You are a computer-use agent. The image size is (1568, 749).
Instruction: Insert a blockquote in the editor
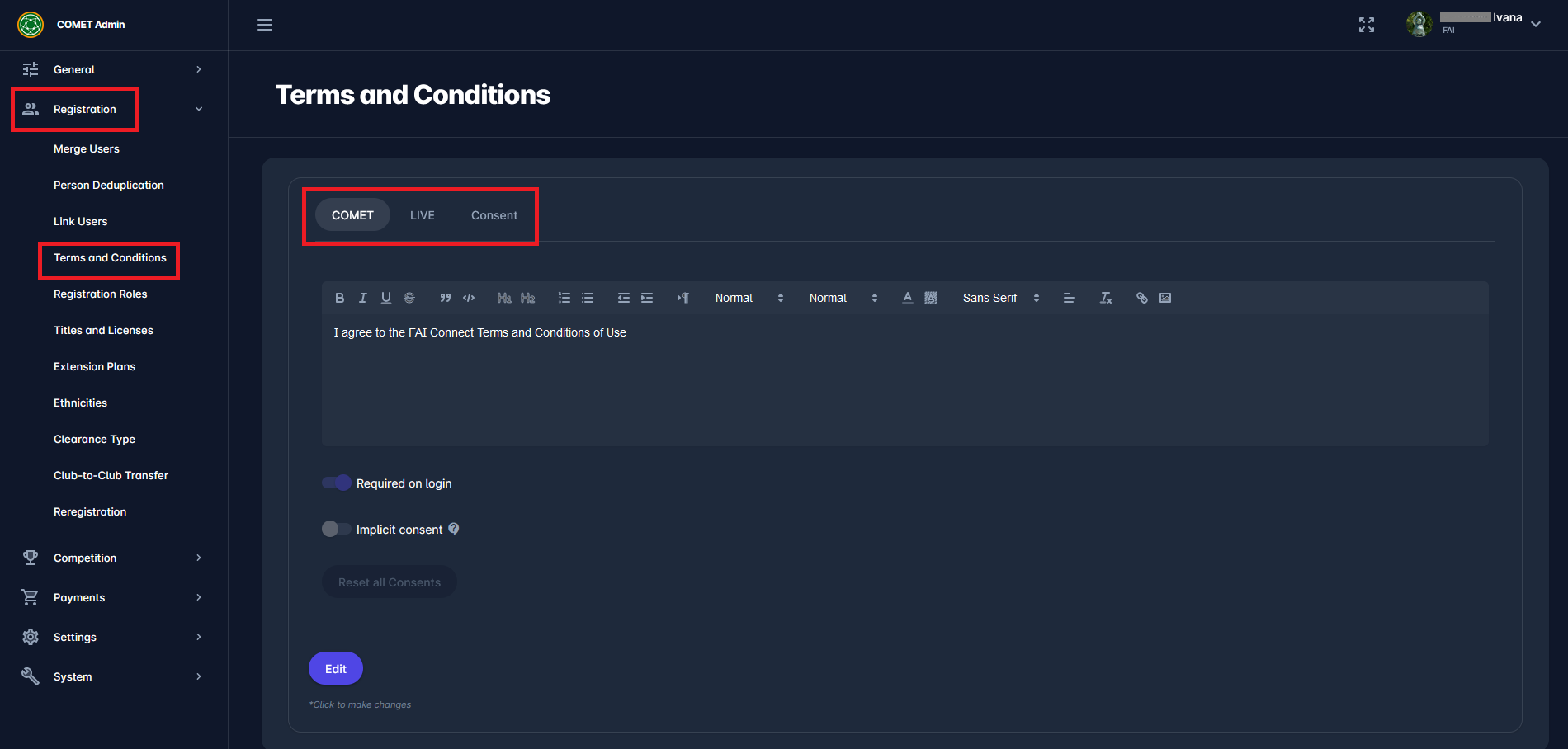(x=445, y=298)
